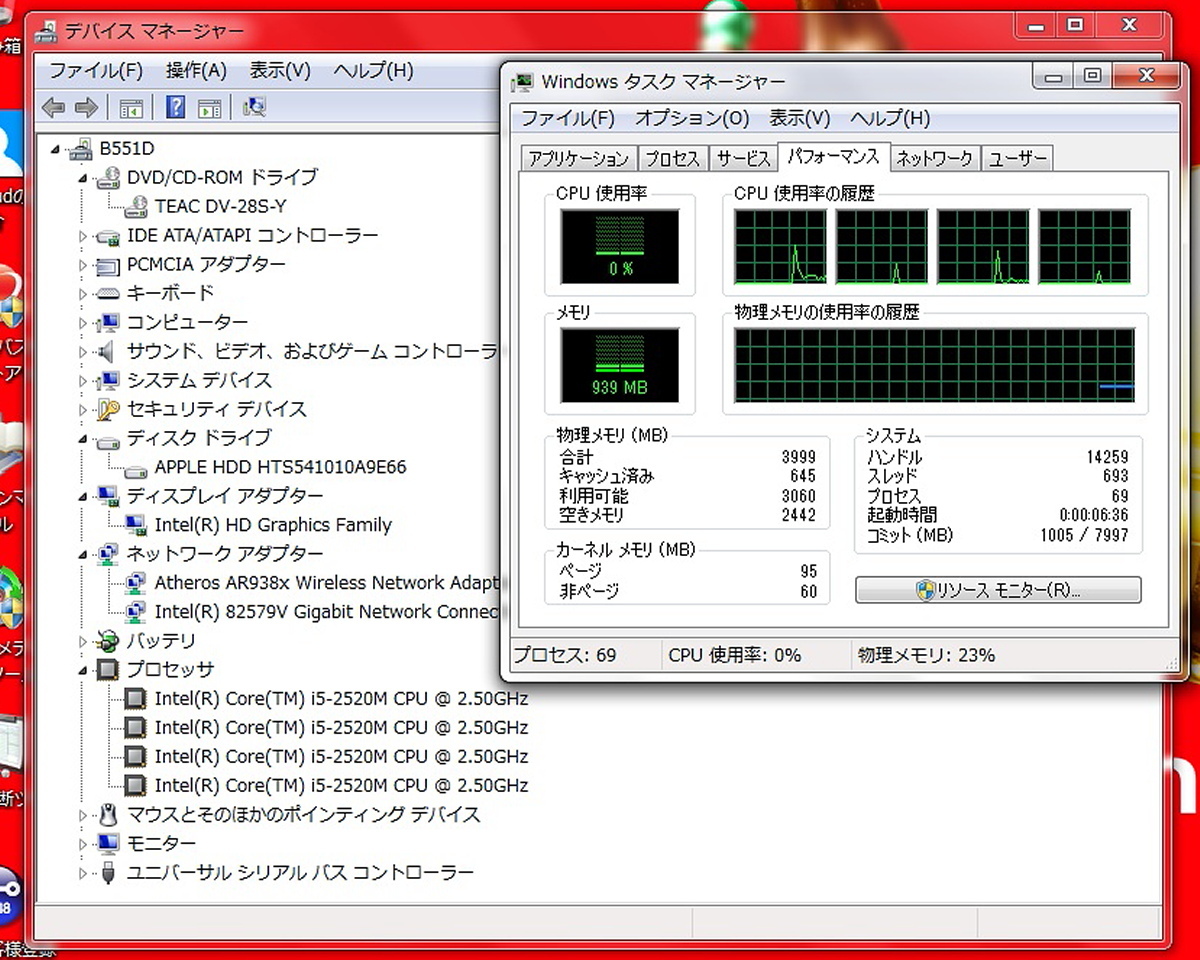Click the ユニバーサル シリアル バス USB icon
Screen dimensions: 1200x960
click(109, 873)
